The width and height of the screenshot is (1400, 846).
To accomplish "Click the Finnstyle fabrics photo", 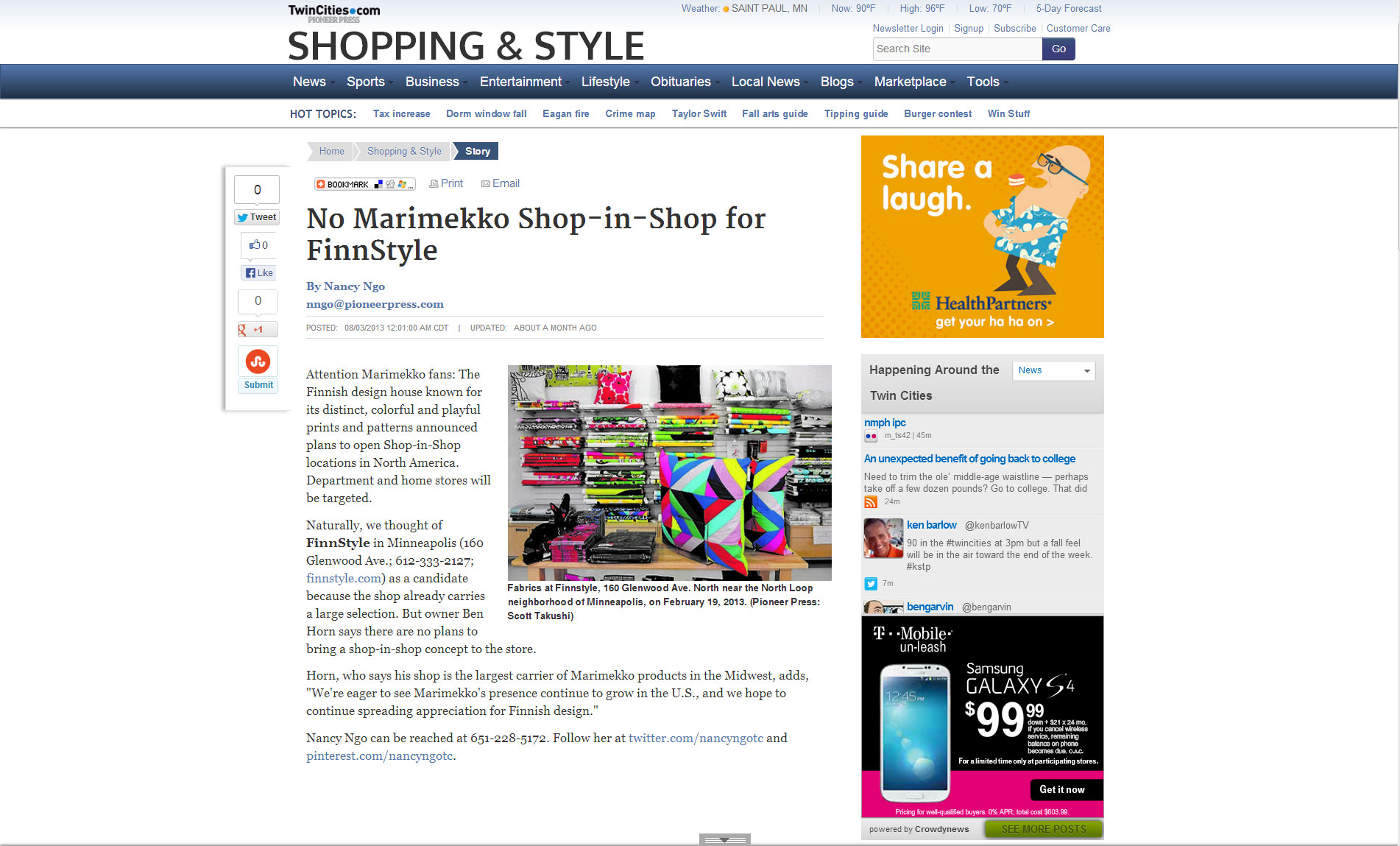I will (669, 473).
